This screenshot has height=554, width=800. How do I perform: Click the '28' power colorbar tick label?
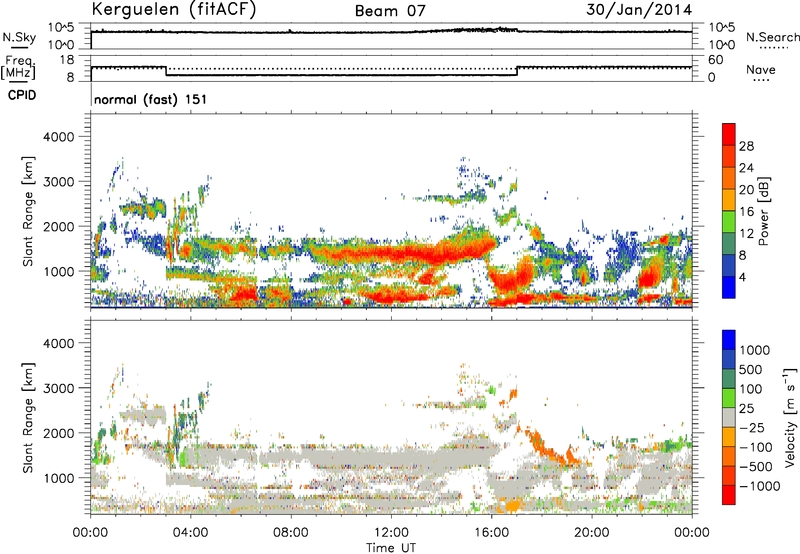tap(746, 146)
